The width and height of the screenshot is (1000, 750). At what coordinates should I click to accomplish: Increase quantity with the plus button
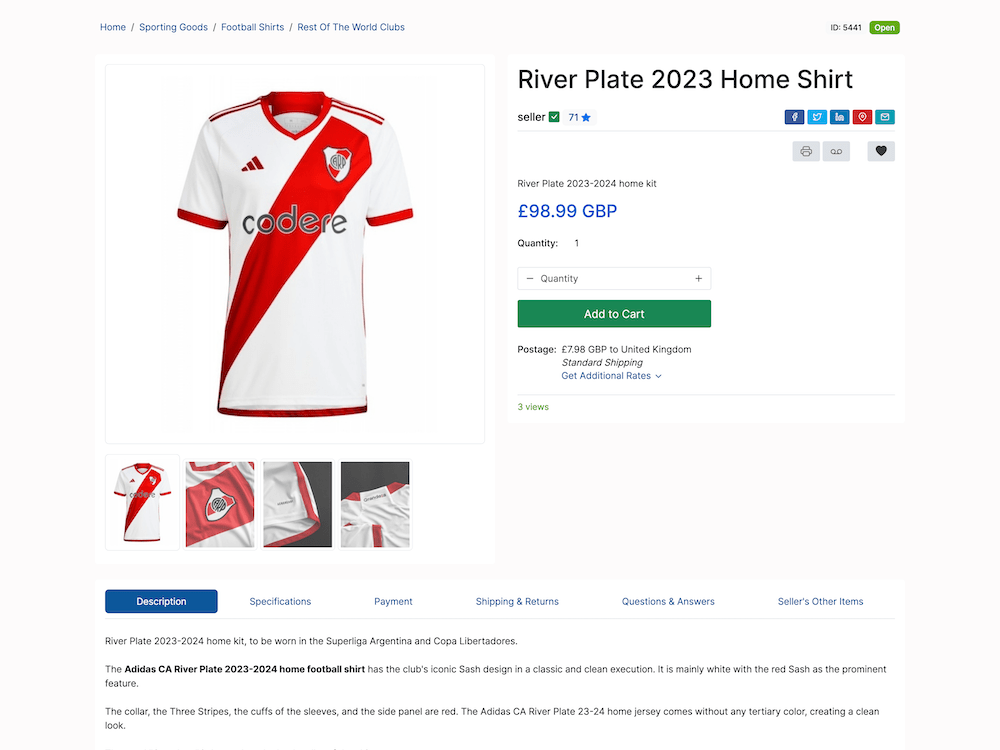(698, 279)
